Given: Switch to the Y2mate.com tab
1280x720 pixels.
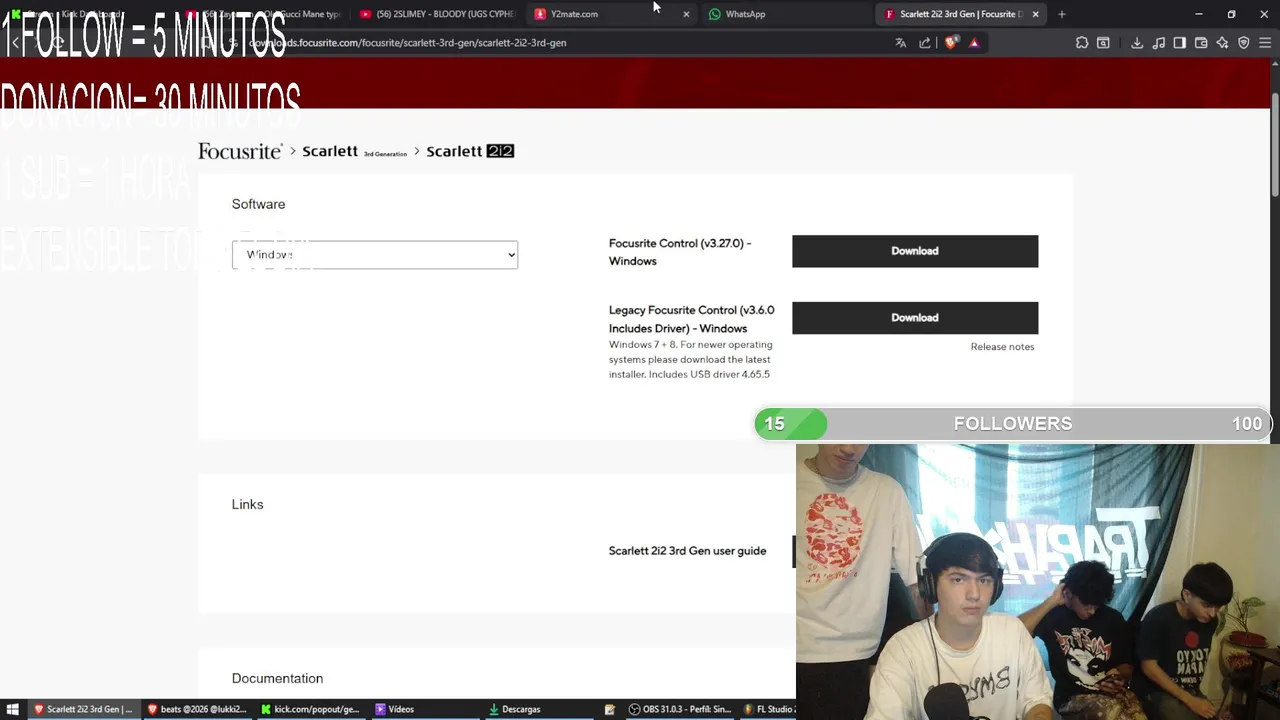Looking at the screenshot, I should (610, 14).
